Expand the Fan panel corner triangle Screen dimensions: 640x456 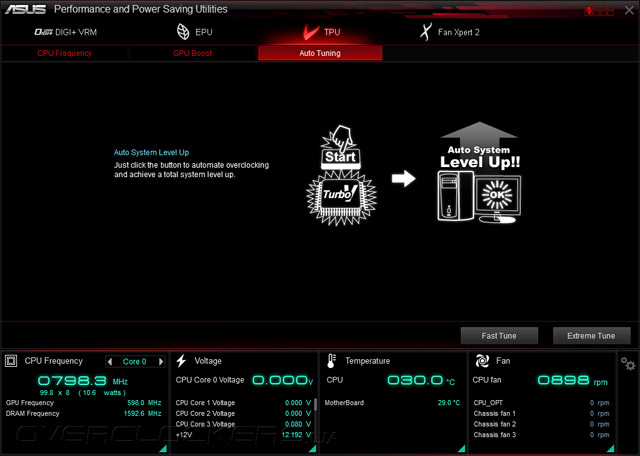coord(610,449)
